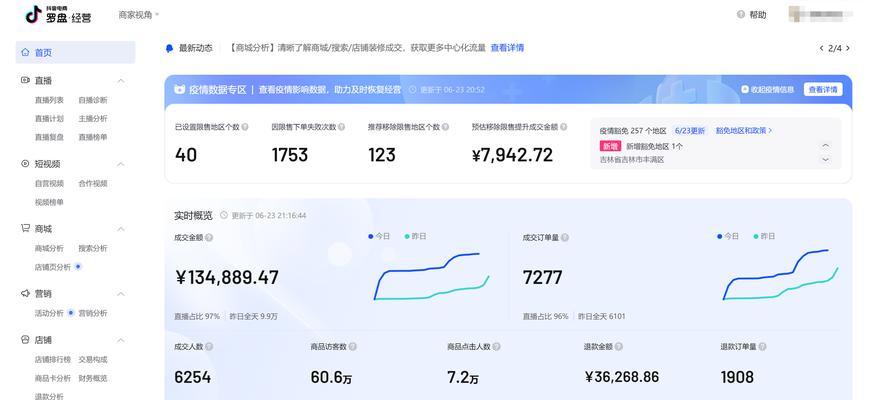
Task: Click info icon beside 已设置限售地区个数
Action: pos(245,127)
